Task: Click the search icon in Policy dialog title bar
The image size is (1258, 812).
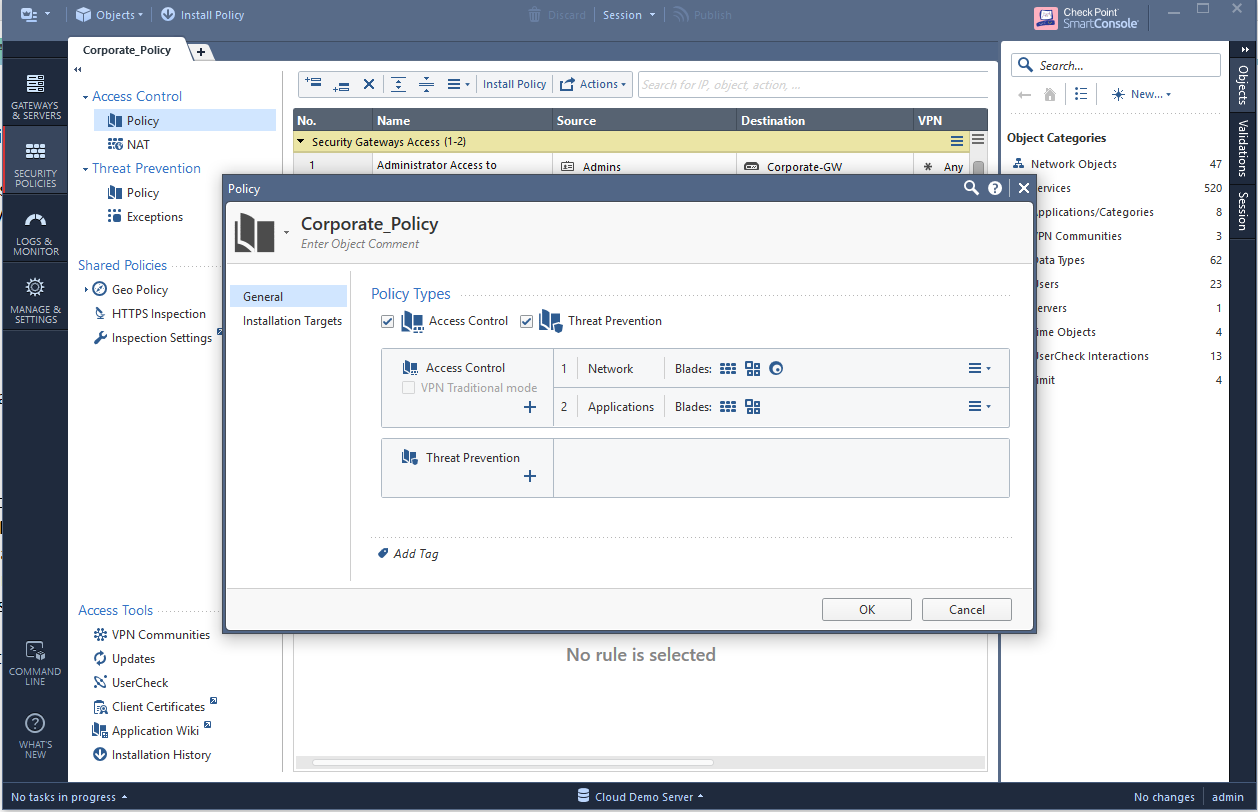Action: pos(971,188)
